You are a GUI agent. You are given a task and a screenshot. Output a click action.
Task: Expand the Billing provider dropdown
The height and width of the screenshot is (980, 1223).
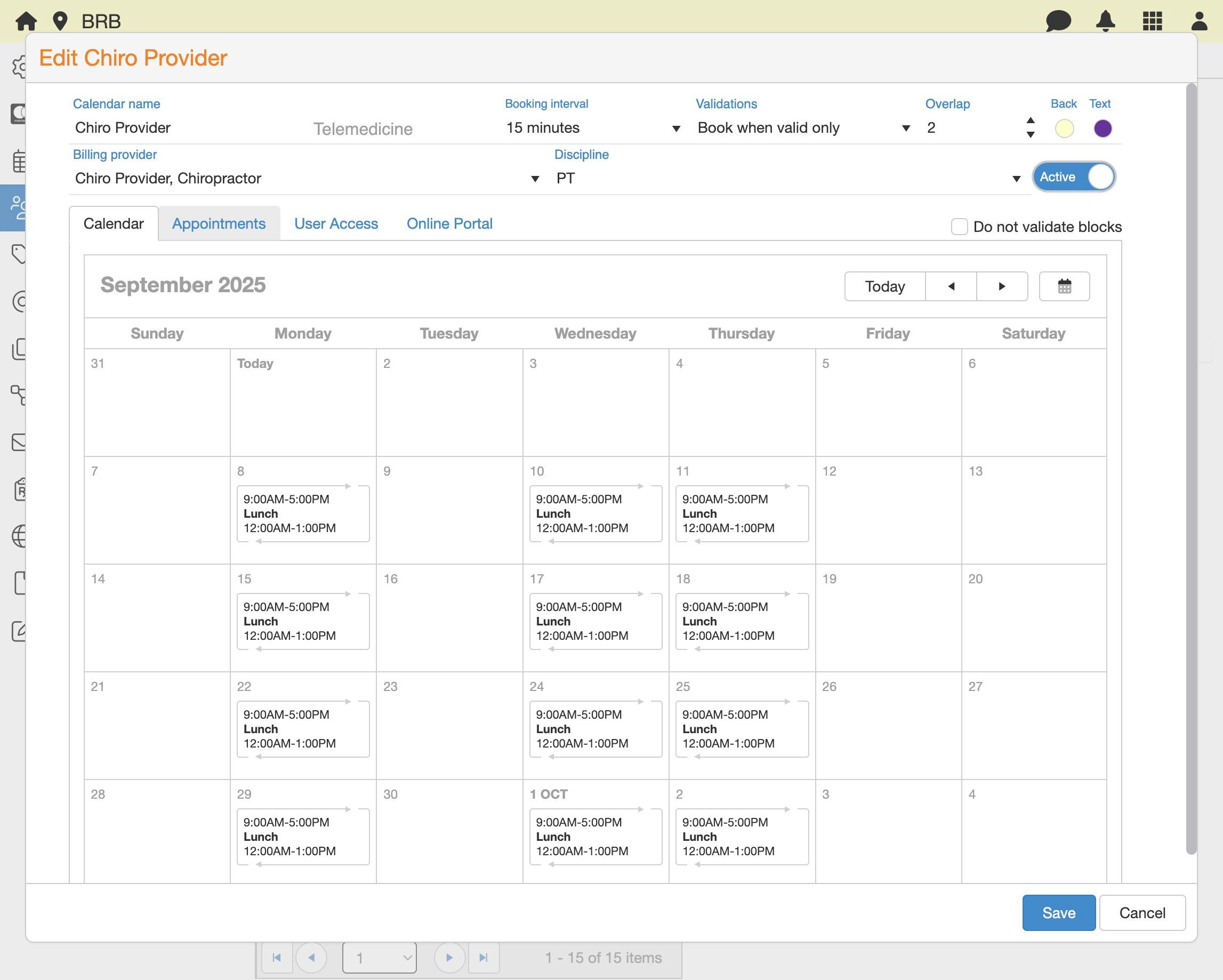pyautogui.click(x=534, y=179)
